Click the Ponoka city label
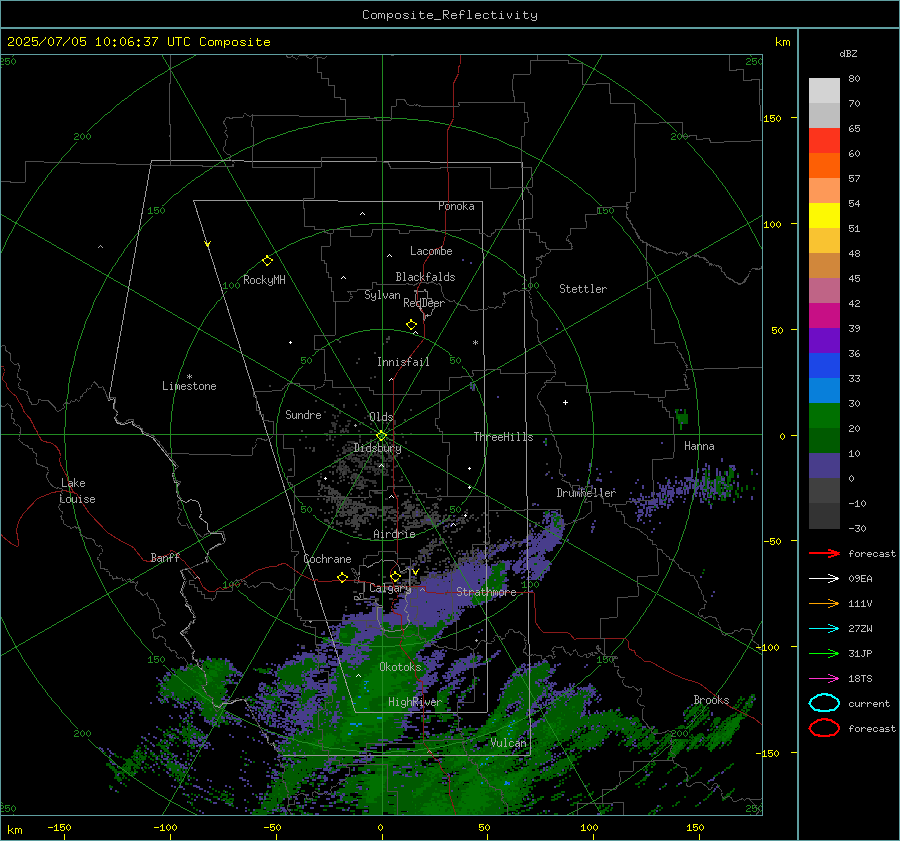The height and width of the screenshot is (841, 900). pyautogui.click(x=456, y=206)
